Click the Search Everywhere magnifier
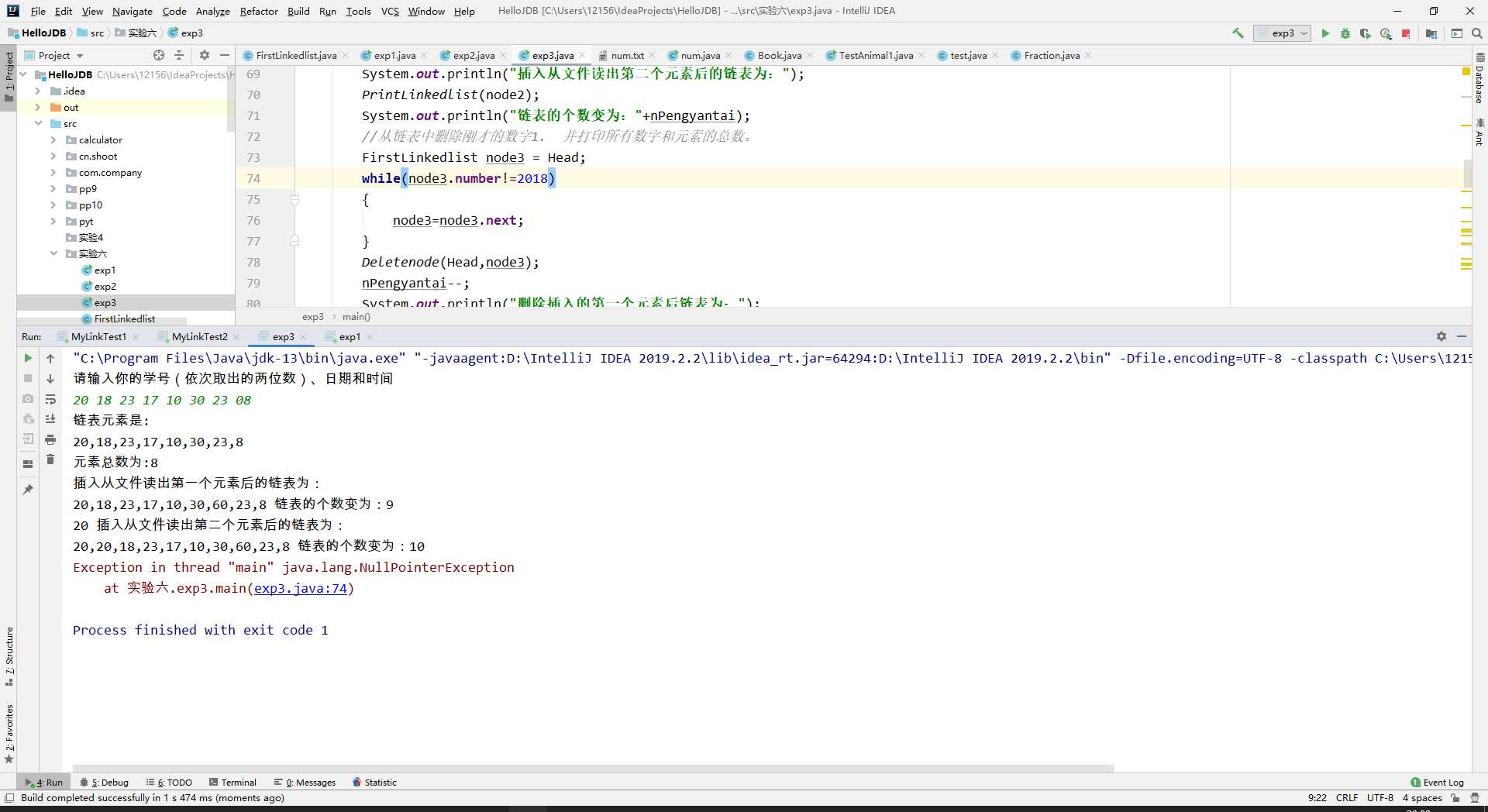This screenshot has height=812, width=1488. tap(1477, 33)
